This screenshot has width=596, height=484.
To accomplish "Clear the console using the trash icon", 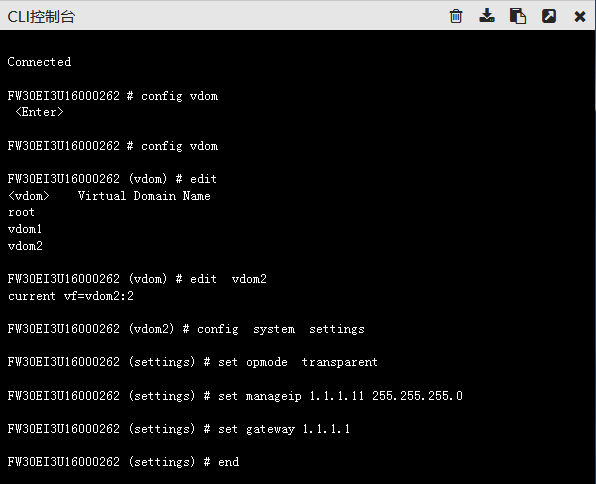I will pos(456,16).
